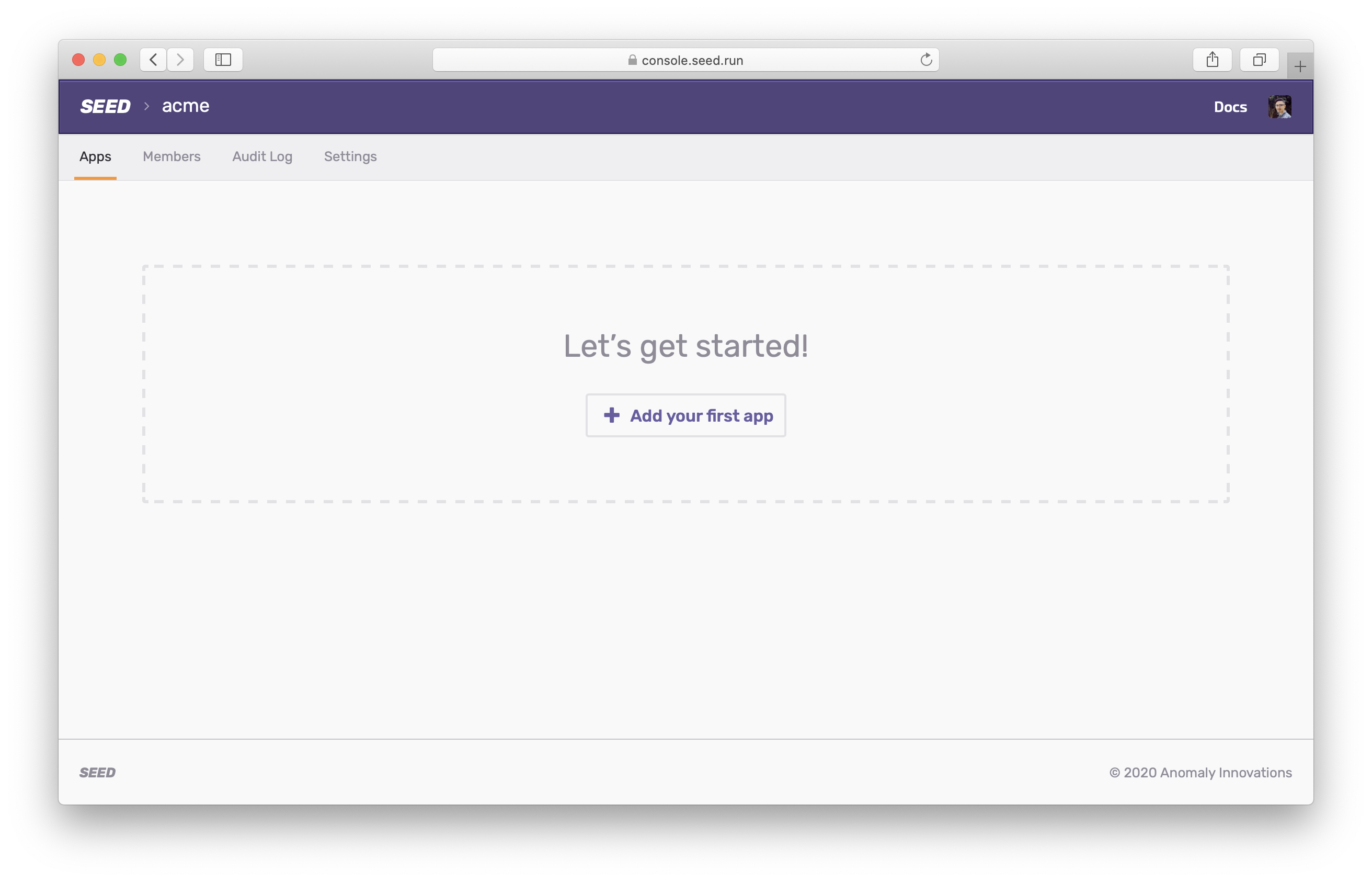Image resolution: width=1372 pixels, height=882 pixels.
Task: Go forward in browser history
Action: click(x=180, y=60)
